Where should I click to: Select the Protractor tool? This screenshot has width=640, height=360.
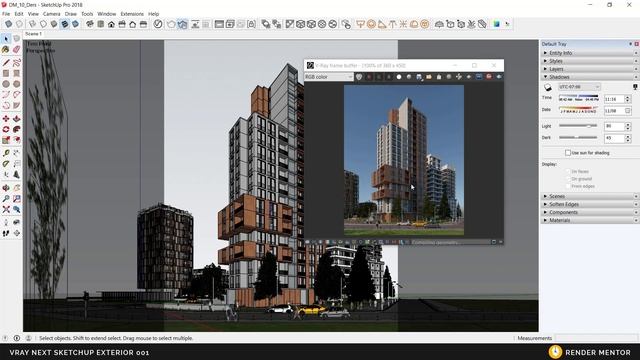tap(6, 164)
